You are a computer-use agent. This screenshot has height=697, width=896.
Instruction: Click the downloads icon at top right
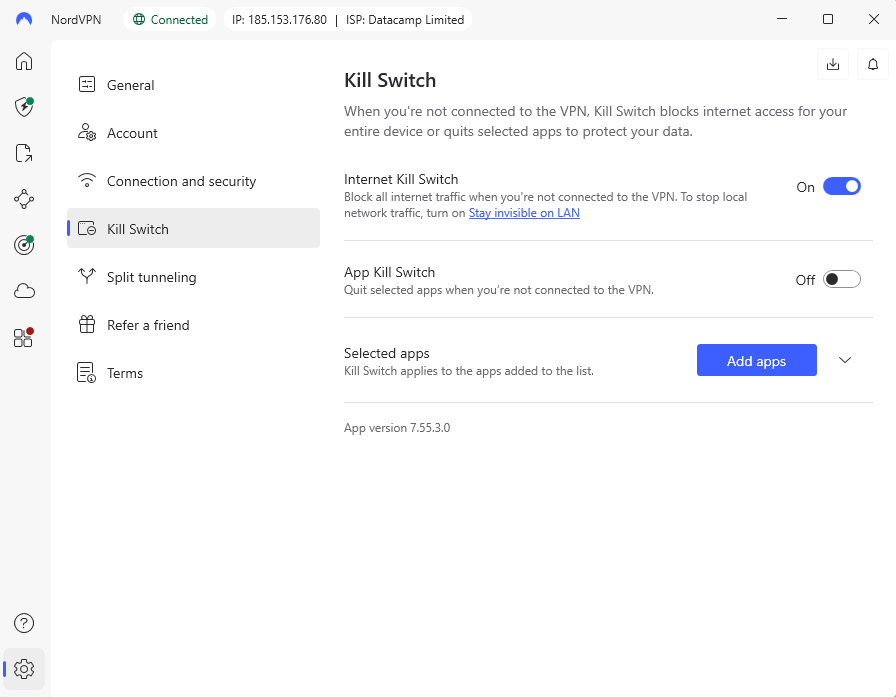point(832,63)
